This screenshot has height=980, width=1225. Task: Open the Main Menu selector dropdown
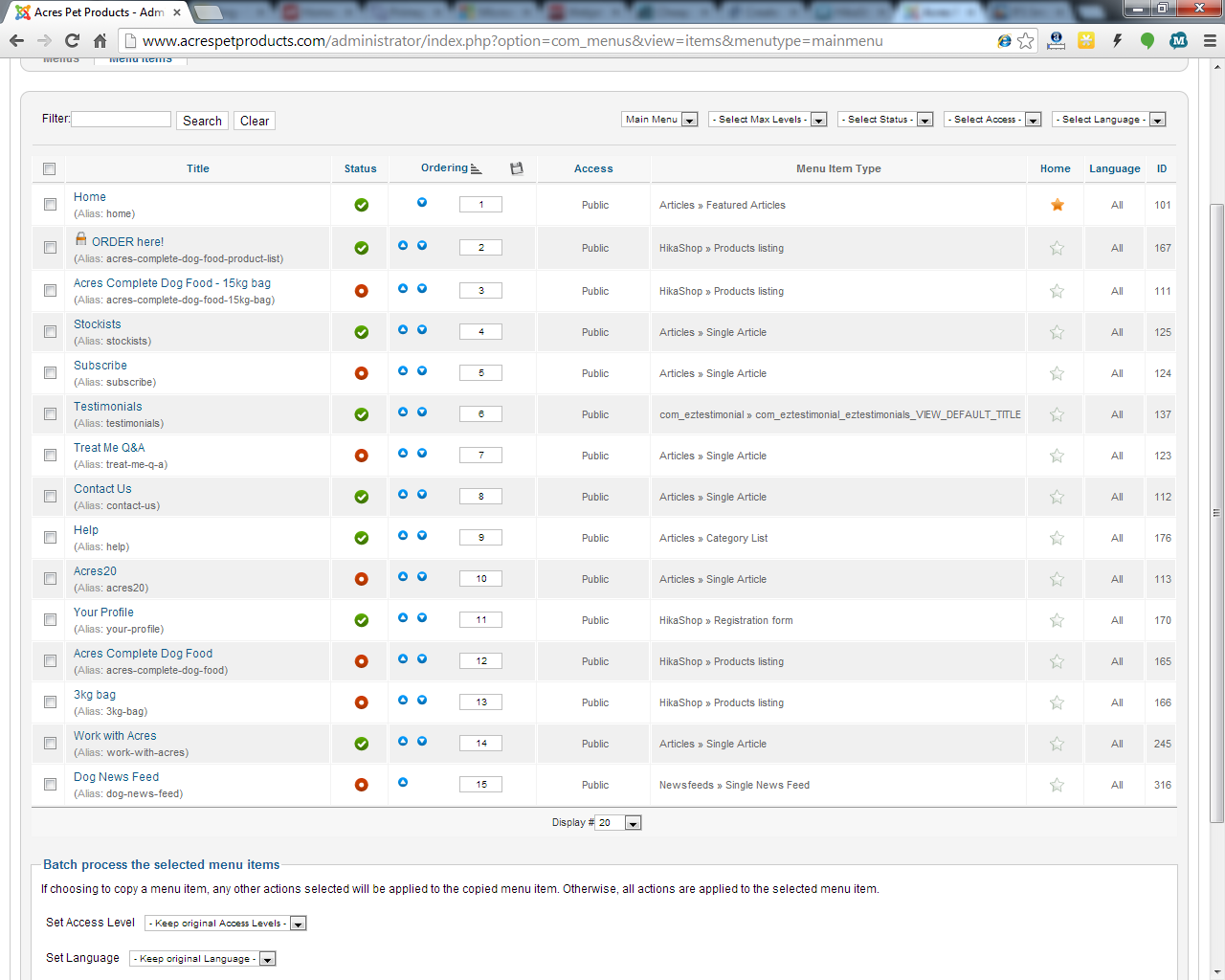coord(659,120)
